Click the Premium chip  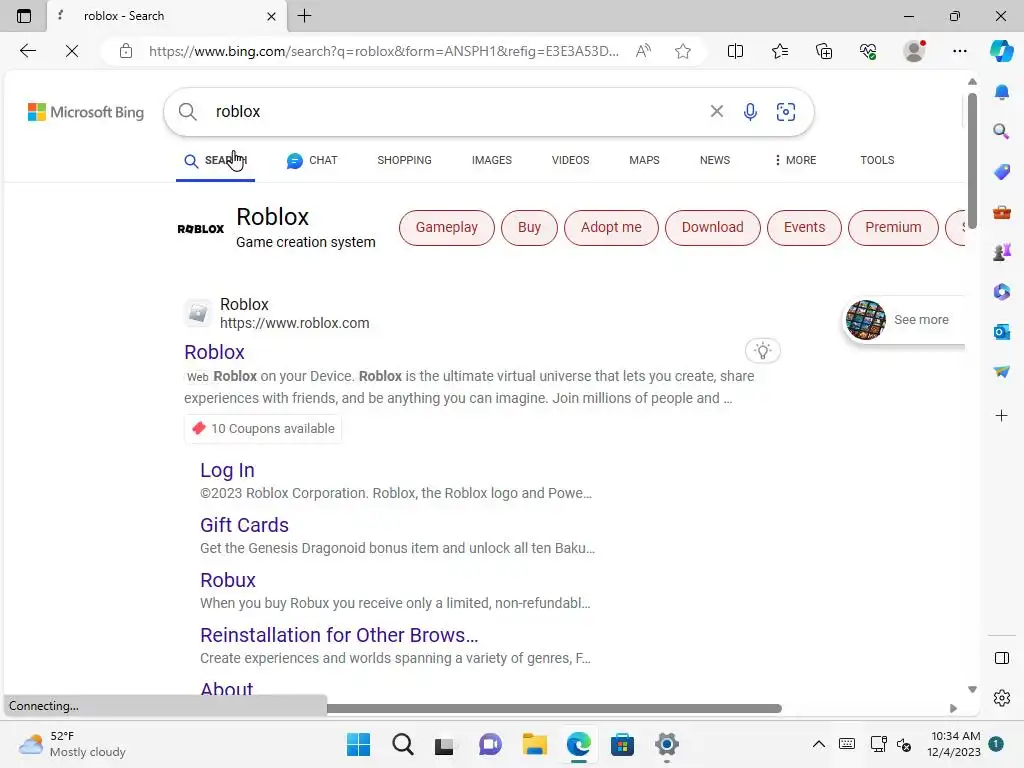(893, 227)
